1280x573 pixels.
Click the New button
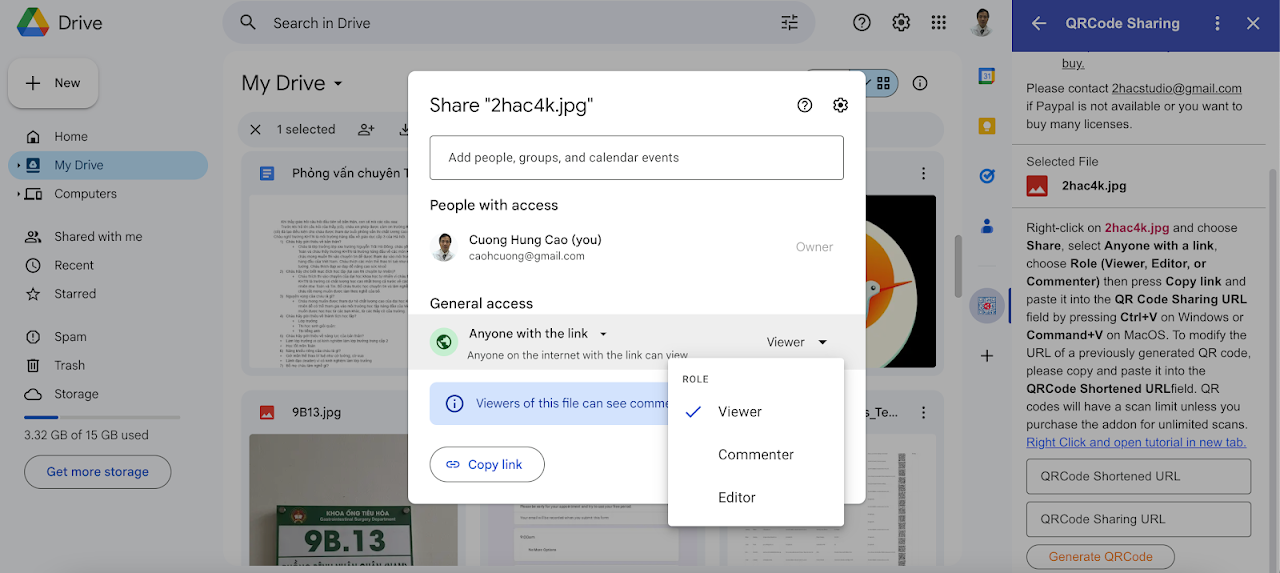(53, 83)
